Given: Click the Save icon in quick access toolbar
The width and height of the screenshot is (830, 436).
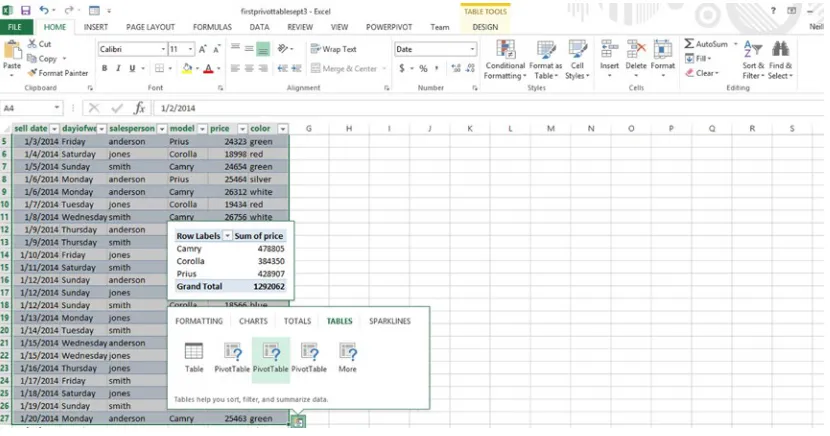Looking at the screenshot, I should pos(25,10).
